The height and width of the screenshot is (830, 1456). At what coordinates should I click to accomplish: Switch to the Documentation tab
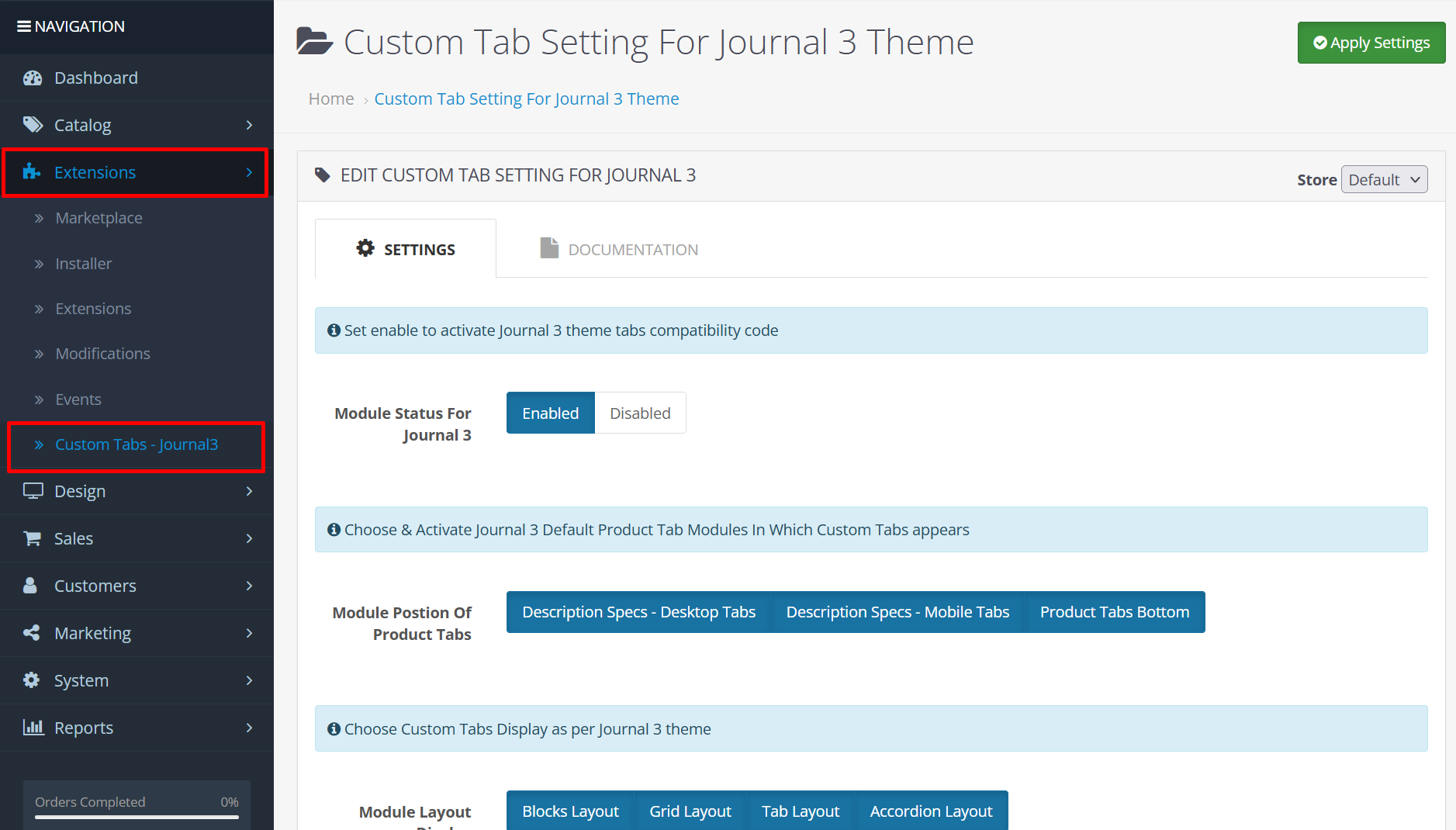[x=619, y=249]
